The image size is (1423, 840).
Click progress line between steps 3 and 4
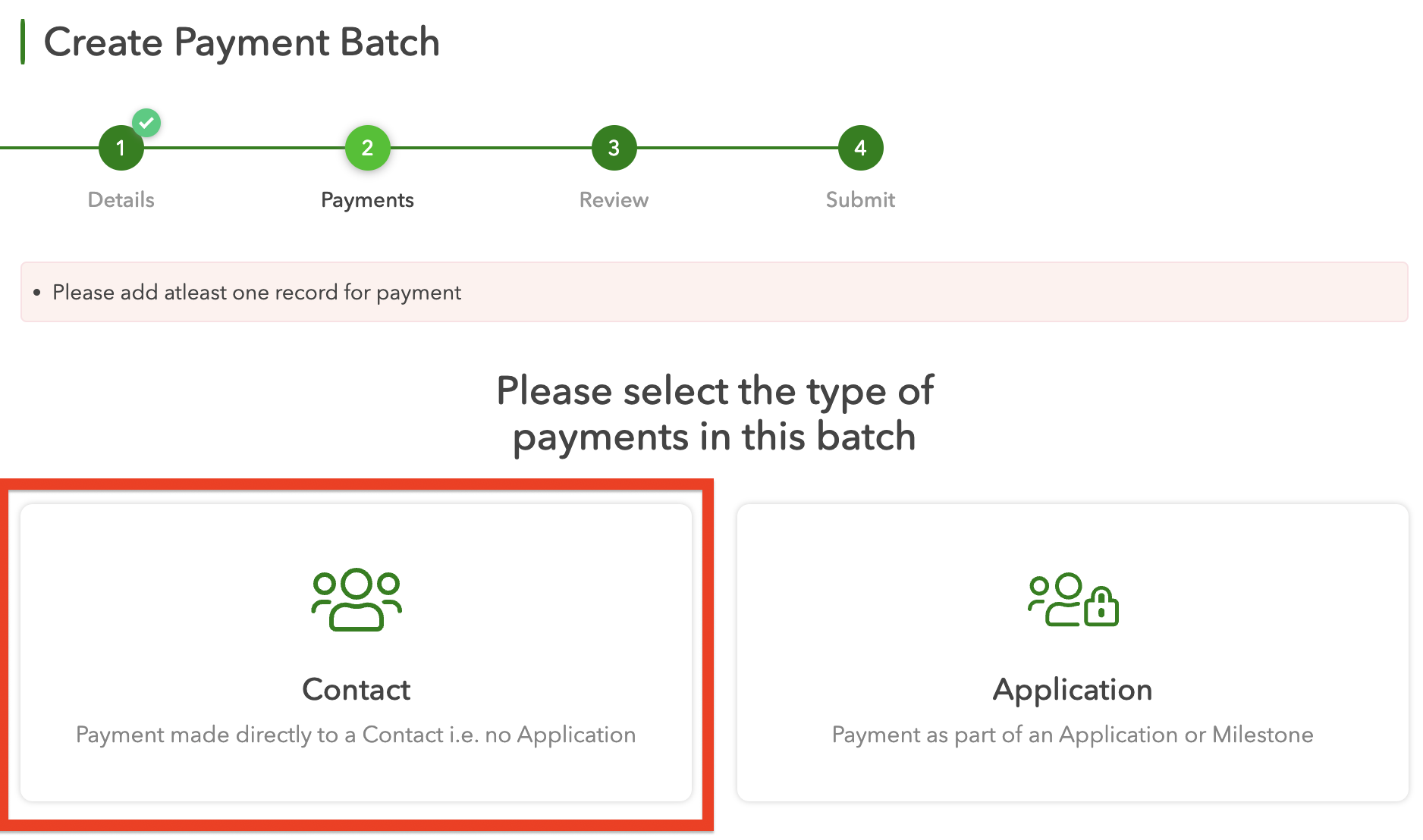click(737, 148)
